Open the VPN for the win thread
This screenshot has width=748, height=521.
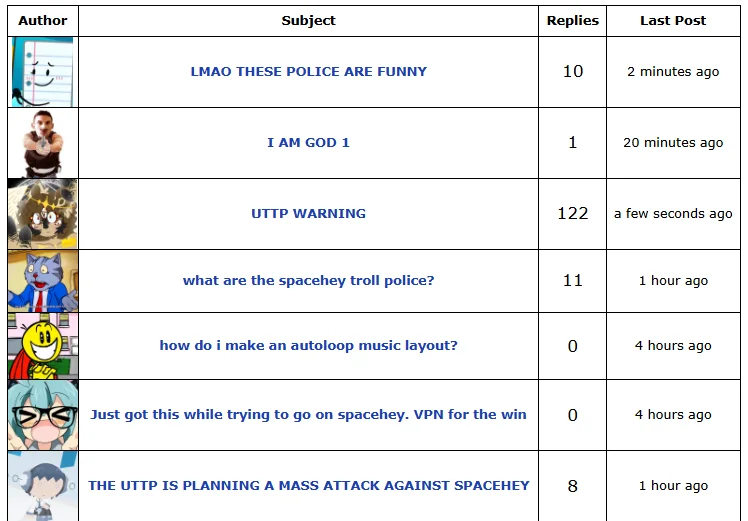pos(309,415)
